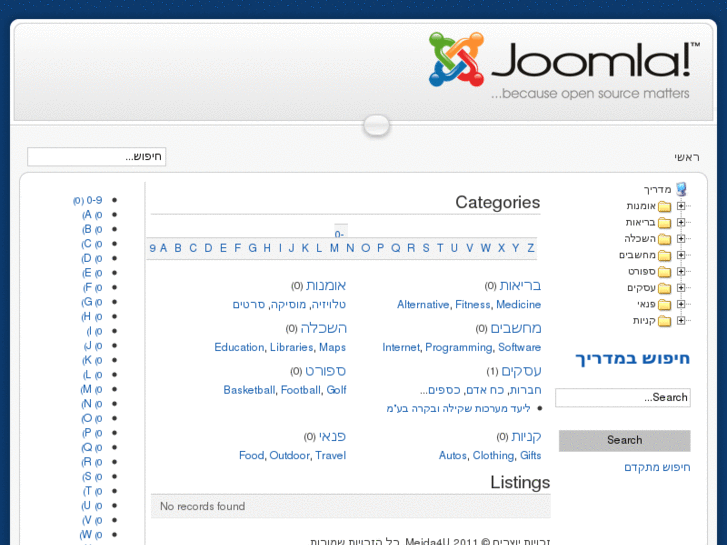Click the M entry in the left sidebar list
The width and height of the screenshot is (727, 545).
coord(91,389)
